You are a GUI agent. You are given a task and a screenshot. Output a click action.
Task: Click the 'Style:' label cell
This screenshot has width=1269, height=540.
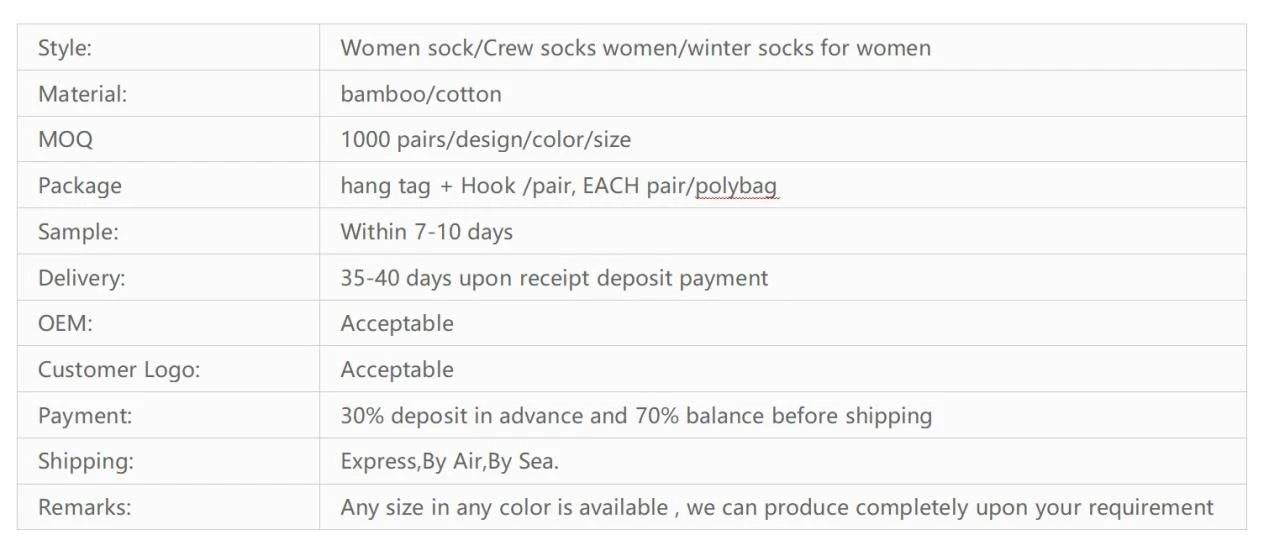(x=168, y=47)
